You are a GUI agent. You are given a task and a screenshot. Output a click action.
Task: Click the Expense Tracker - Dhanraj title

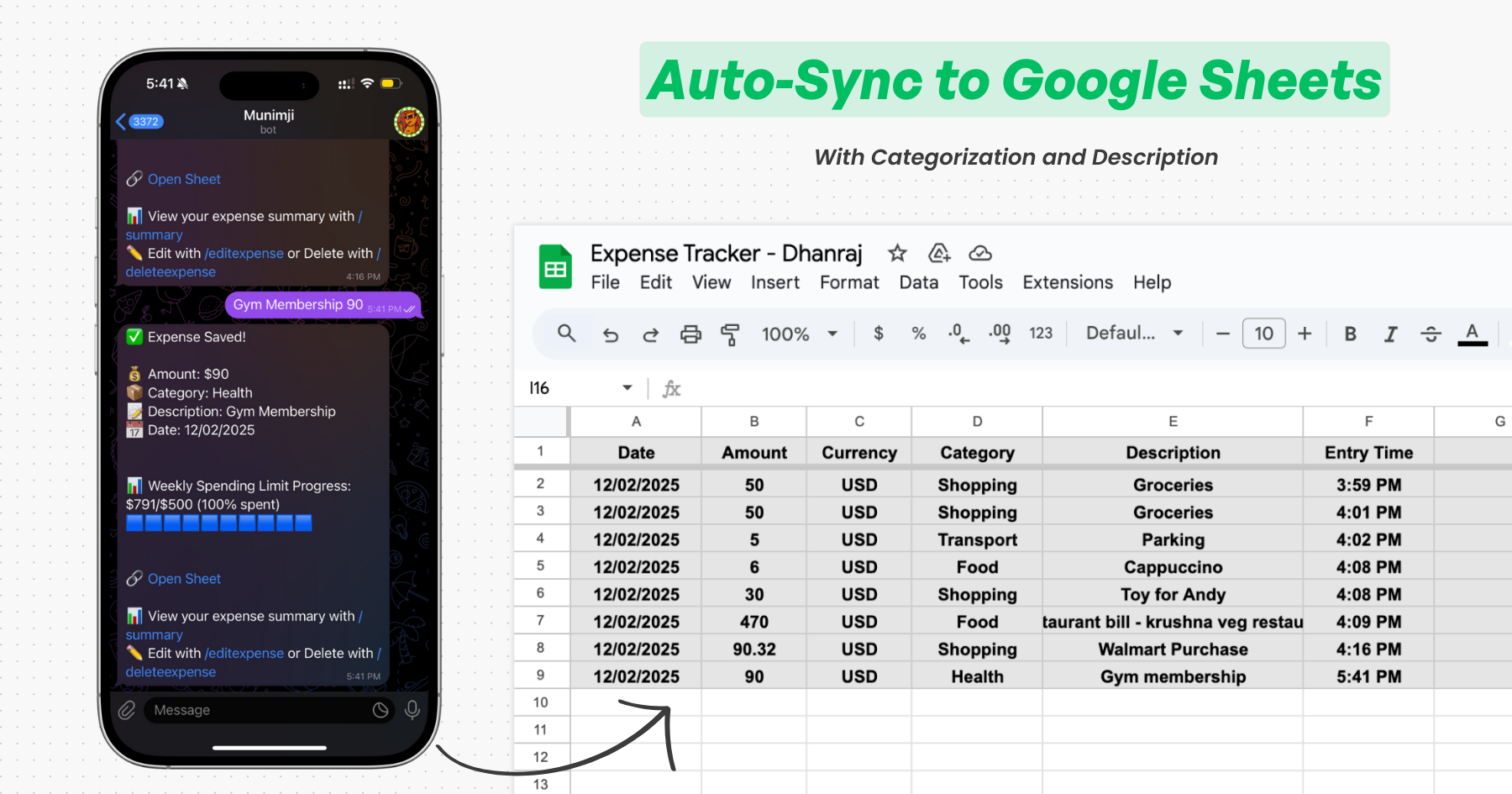pos(726,253)
